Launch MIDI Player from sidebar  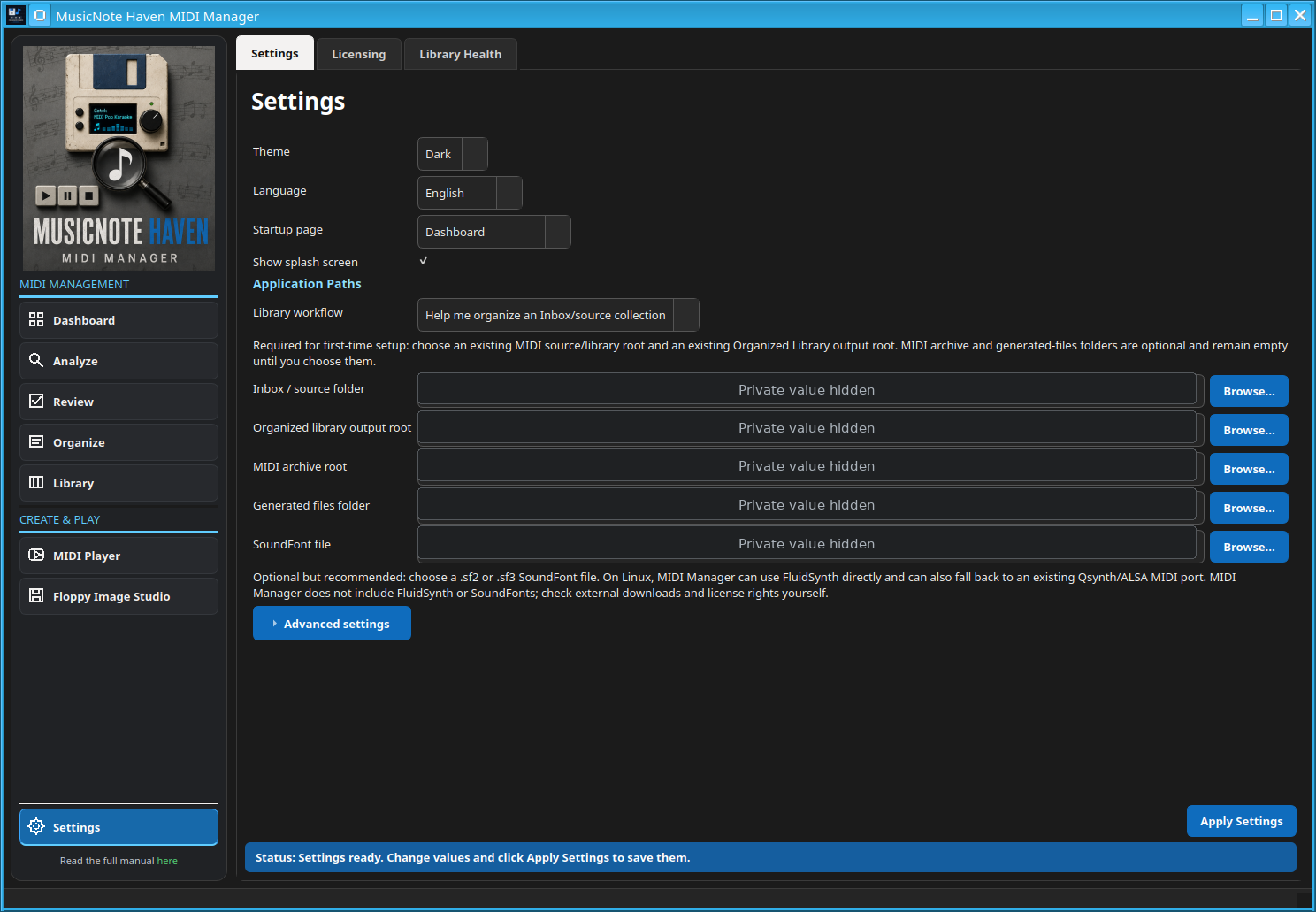tap(119, 556)
